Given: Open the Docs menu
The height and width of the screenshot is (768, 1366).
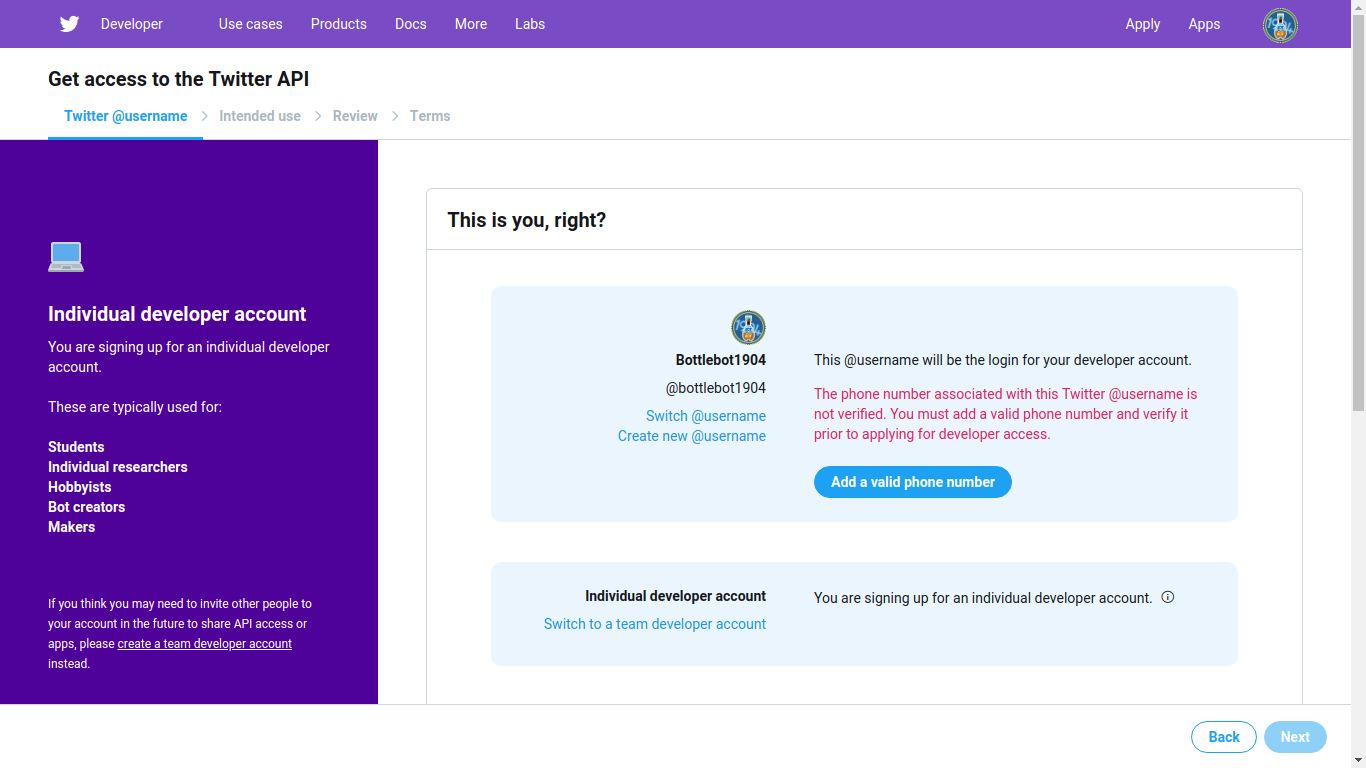Looking at the screenshot, I should [411, 24].
